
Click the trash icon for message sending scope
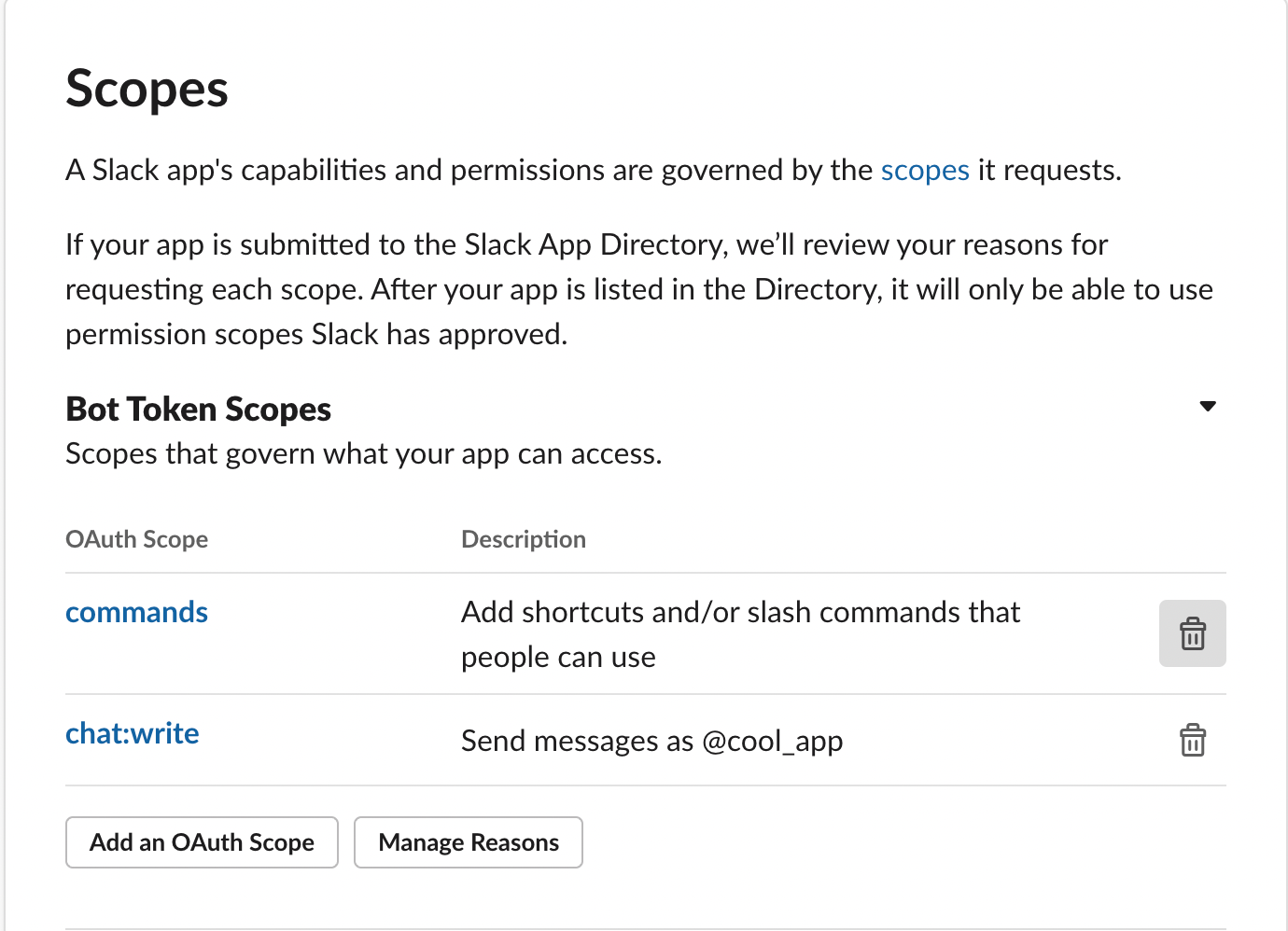tap(1192, 741)
